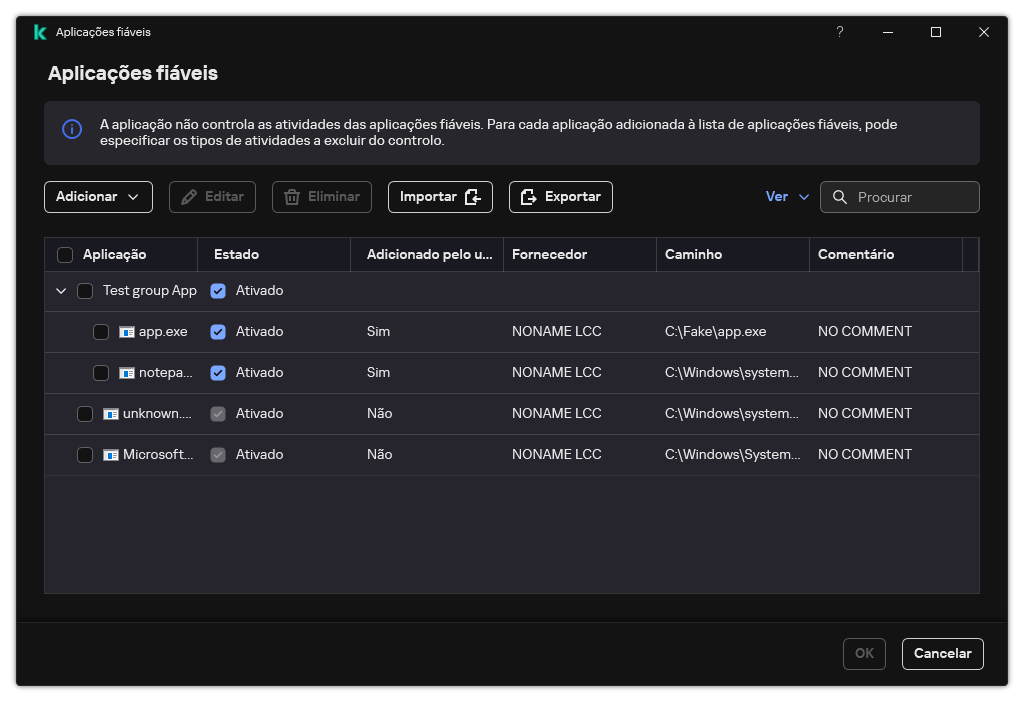This screenshot has width=1024, height=702.
Task: Click inside the Procurar search field
Action: 905,197
